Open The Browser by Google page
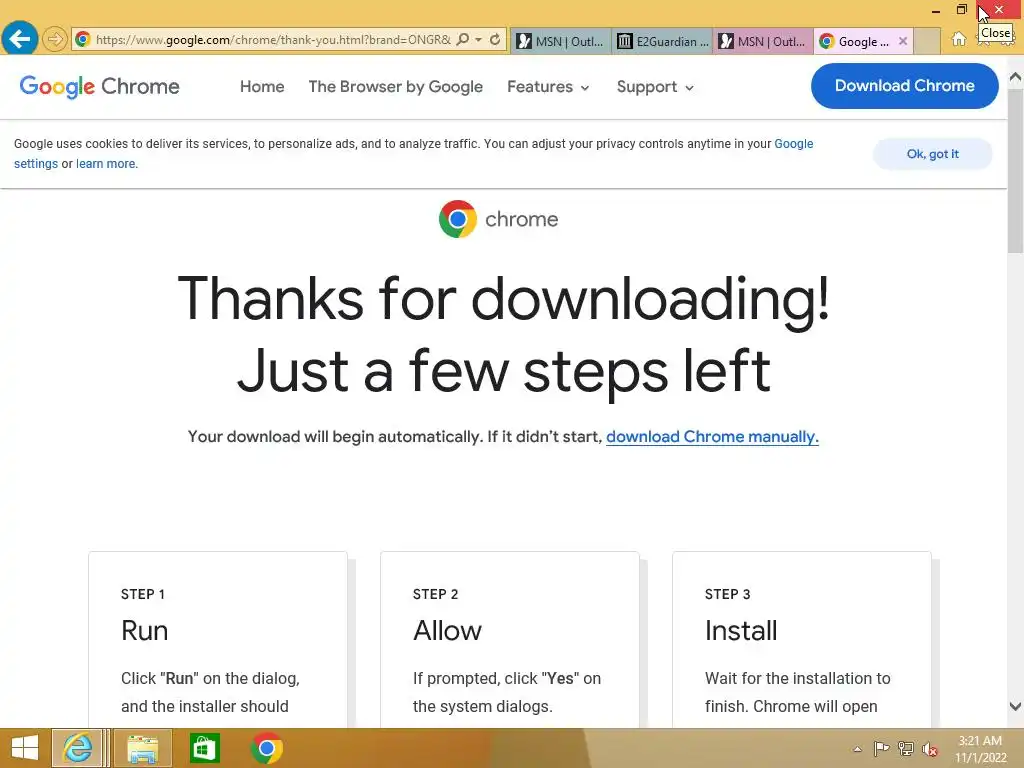Image resolution: width=1024 pixels, height=768 pixels. tap(396, 87)
